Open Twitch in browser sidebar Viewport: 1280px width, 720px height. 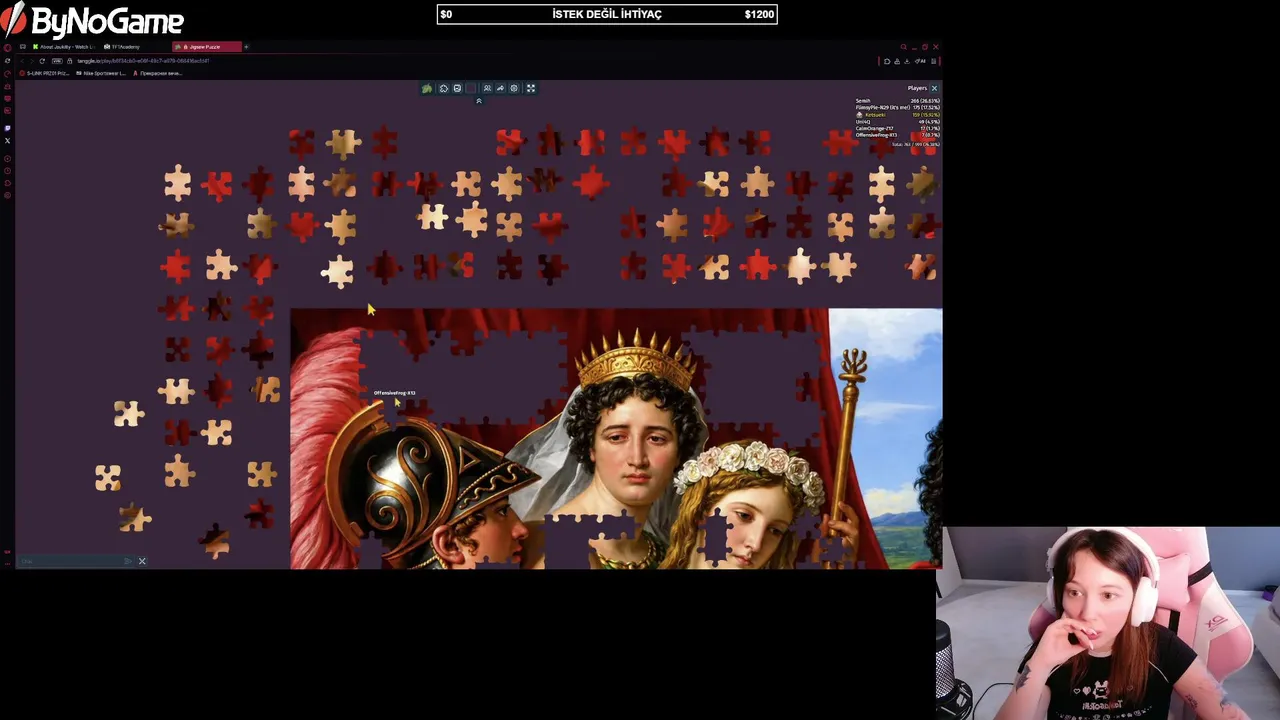point(7,128)
